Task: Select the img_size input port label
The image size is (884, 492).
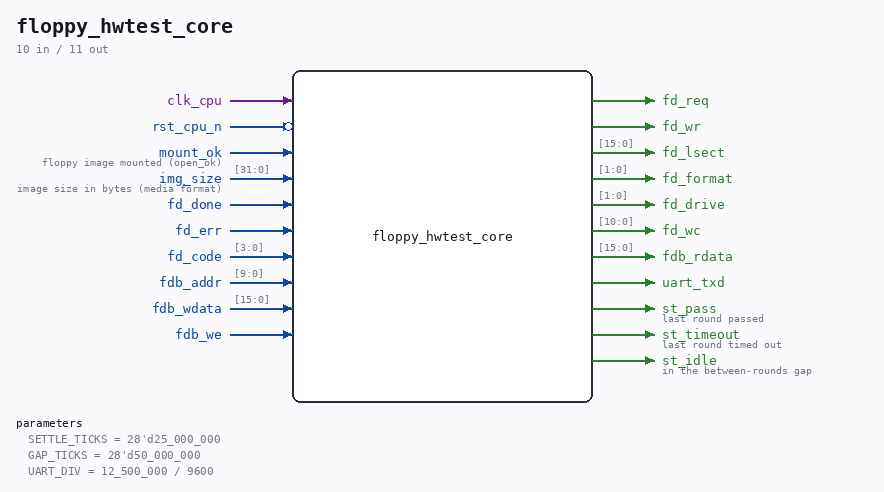Action: tap(191, 179)
